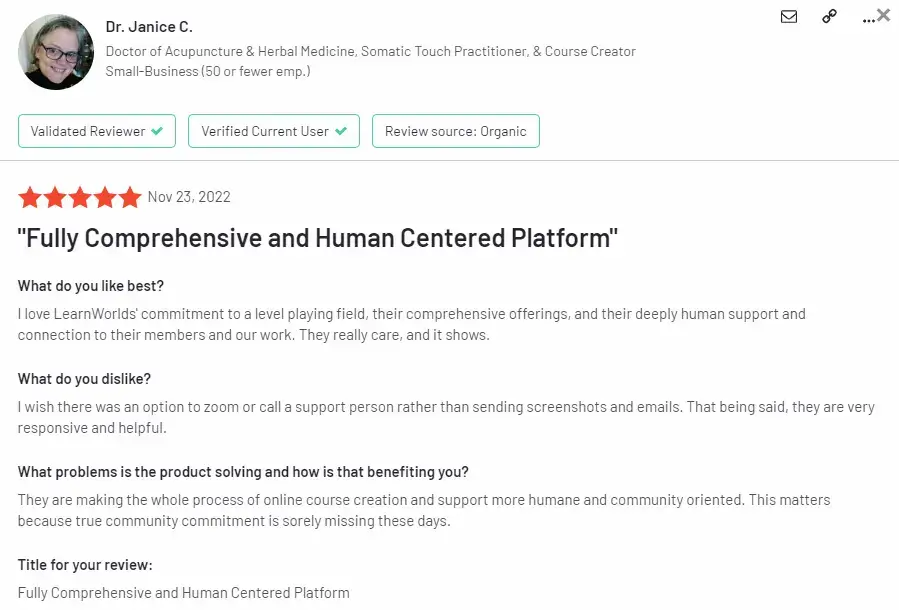Click the Review source: Organic badge
This screenshot has height=610, width=899.
coord(456,131)
